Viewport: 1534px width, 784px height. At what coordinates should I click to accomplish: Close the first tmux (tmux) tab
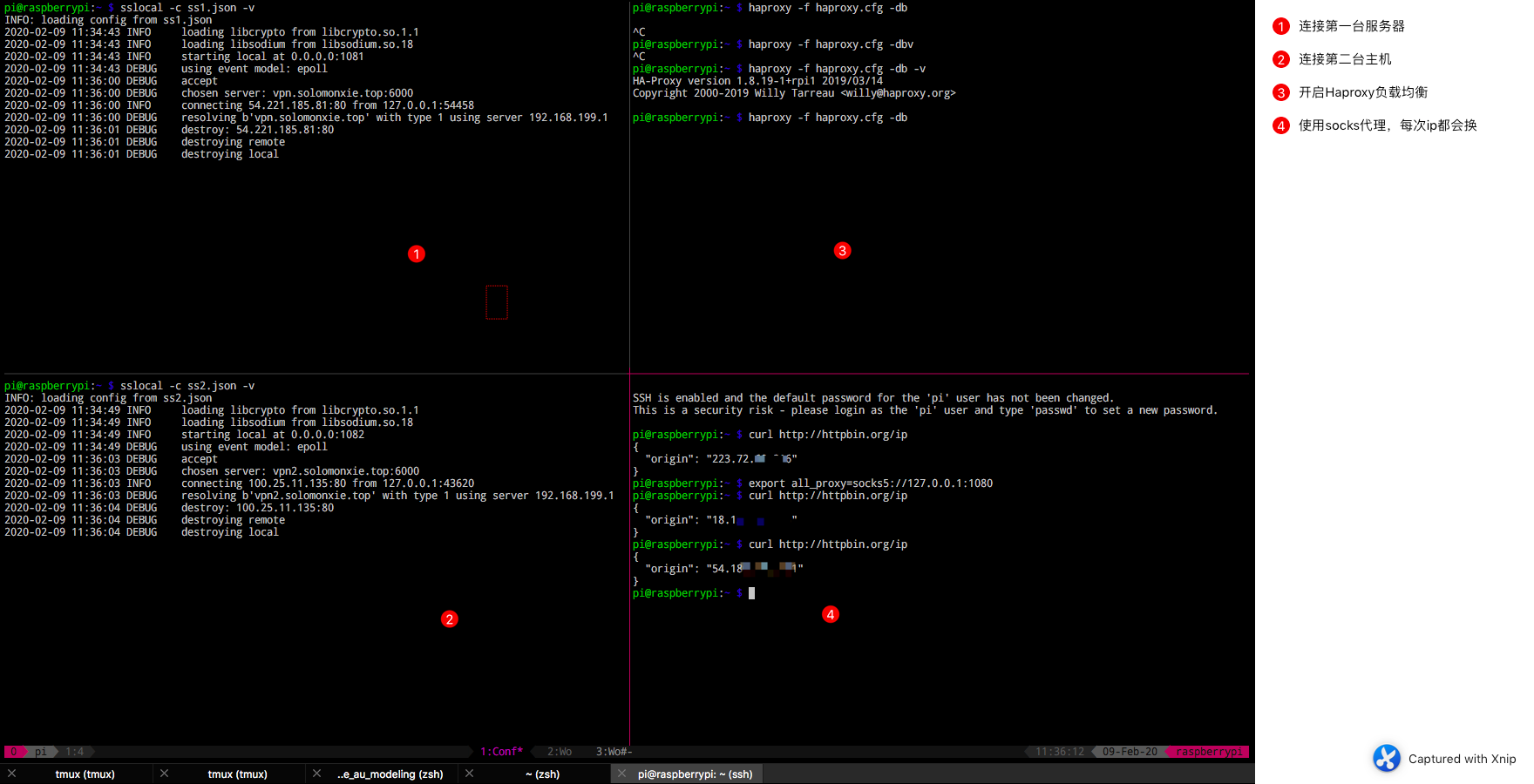(x=11, y=774)
